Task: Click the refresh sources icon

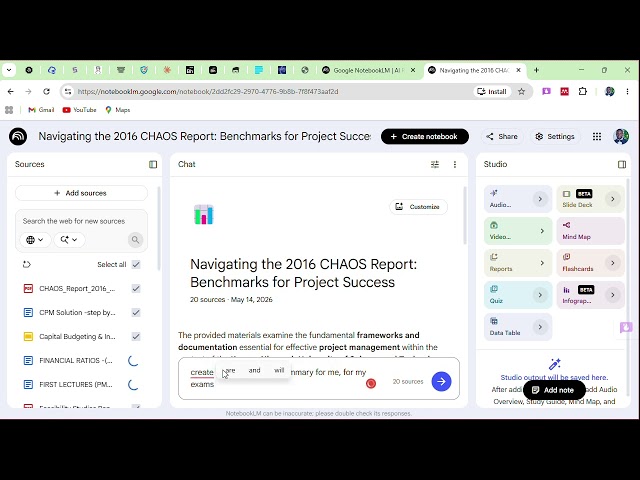Action: point(27,264)
